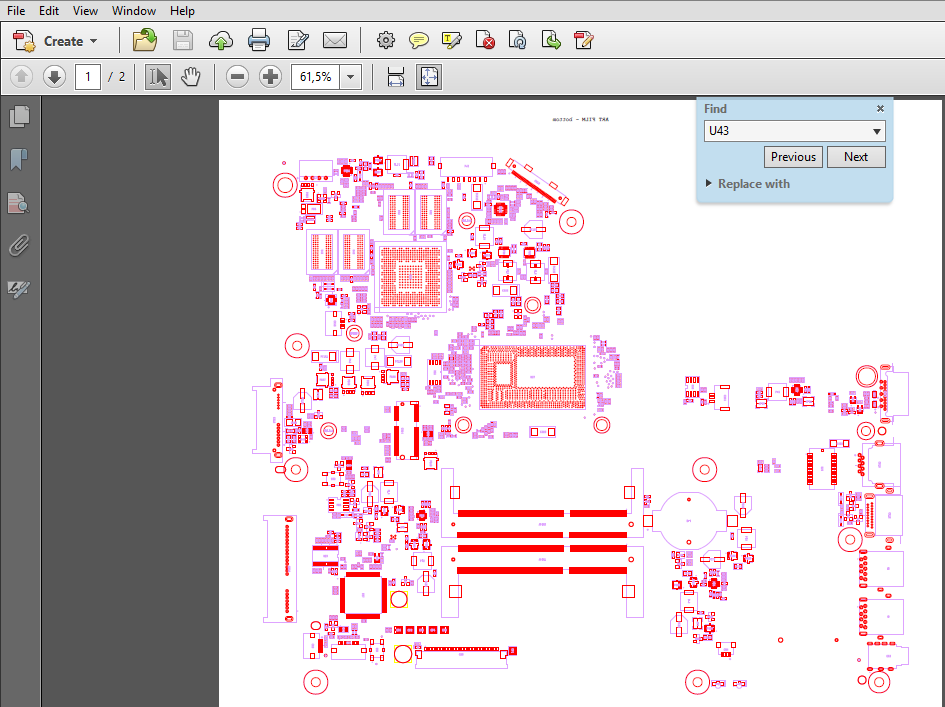This screenshot has width=945, height=707.
Task: Print the document using the printer icon
Action: [x=258, y=41]
